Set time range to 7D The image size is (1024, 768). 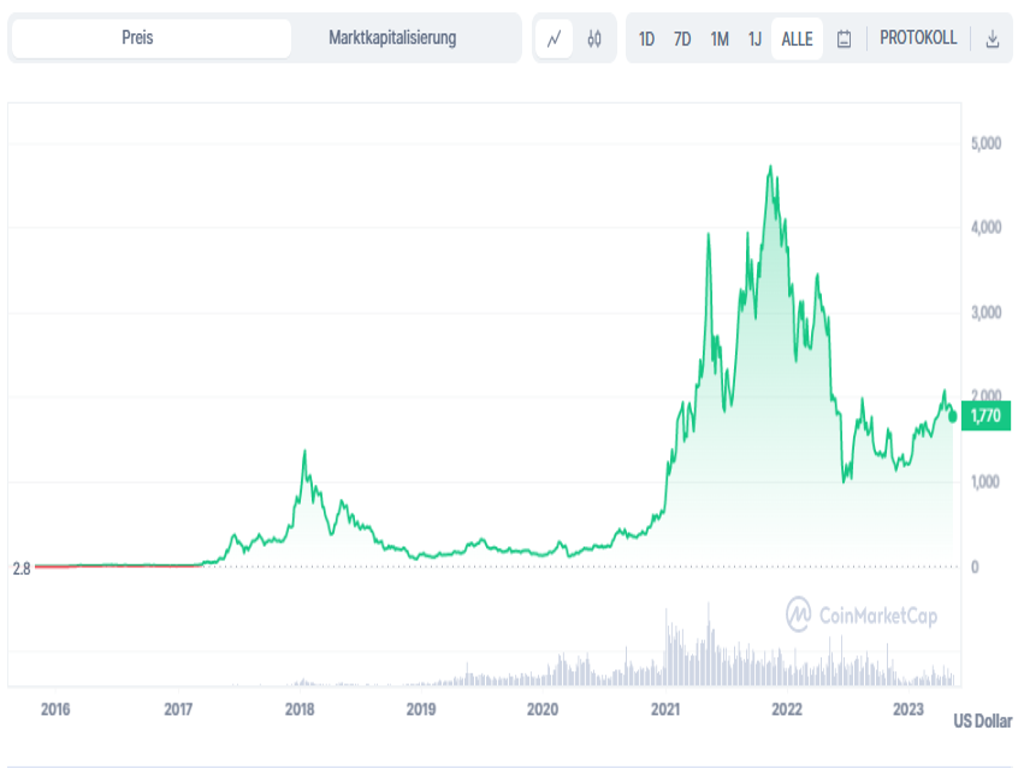[x=682, y=39]
